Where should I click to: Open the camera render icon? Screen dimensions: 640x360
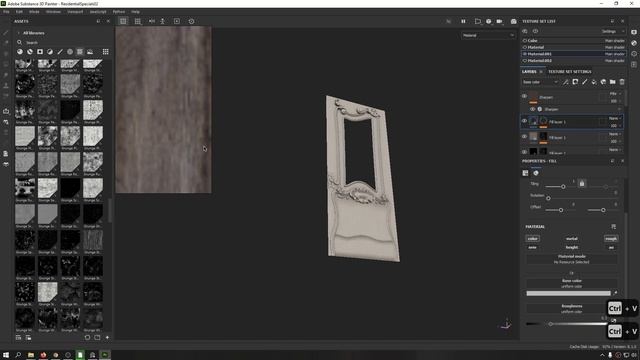[x=513, y=21]
